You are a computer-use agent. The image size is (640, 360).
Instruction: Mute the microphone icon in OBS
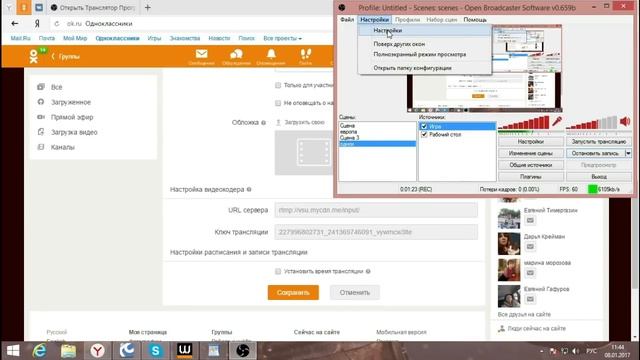click(557, 121)
